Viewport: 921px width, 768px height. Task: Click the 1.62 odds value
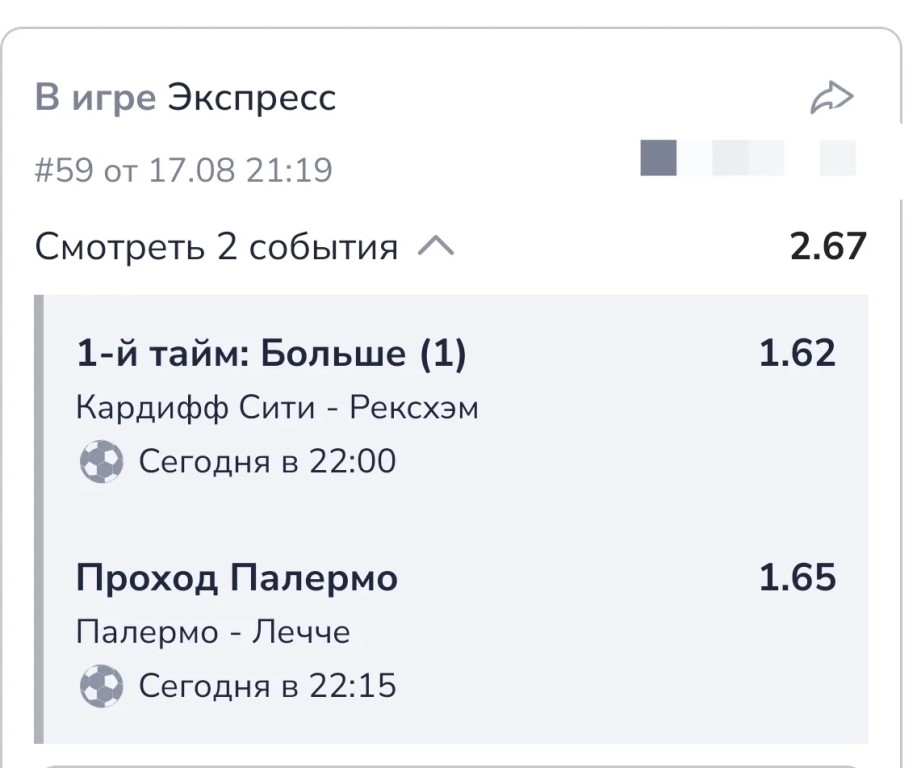coord(797,353)
